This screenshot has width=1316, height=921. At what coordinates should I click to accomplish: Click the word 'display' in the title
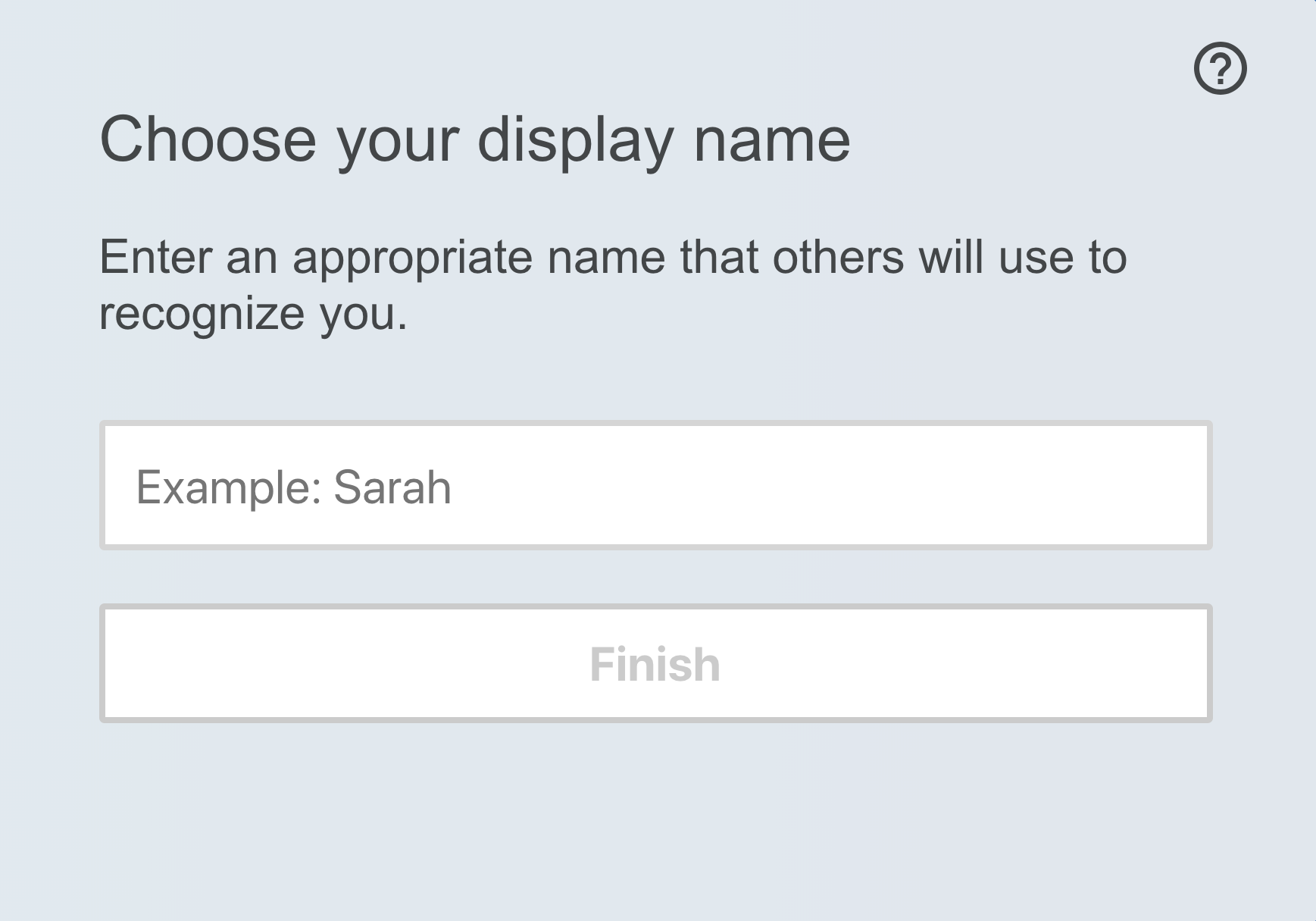point(575,142)
